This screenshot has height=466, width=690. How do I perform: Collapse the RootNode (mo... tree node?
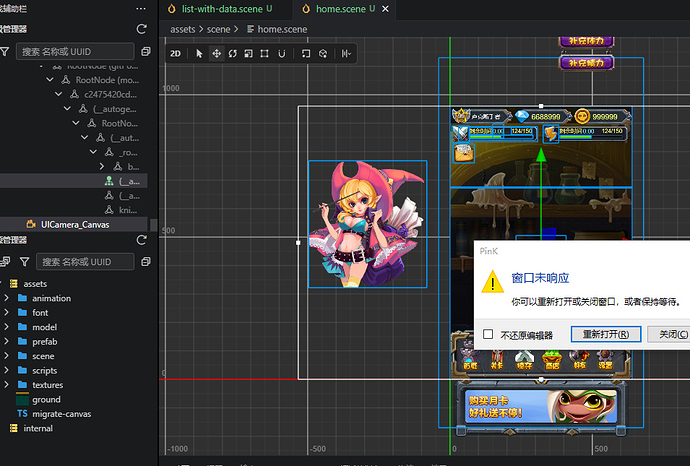50,80
